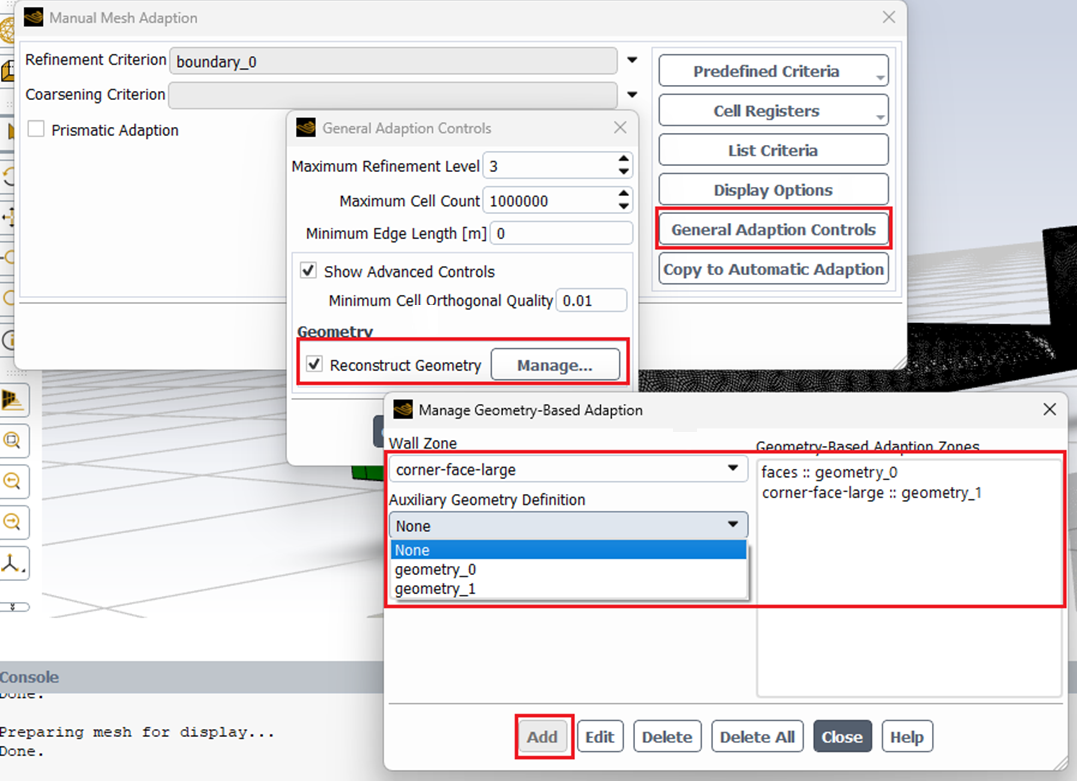Enable the Prismatic Adaption checkbox
The image size is (1077, 781).
pos(37,130)
